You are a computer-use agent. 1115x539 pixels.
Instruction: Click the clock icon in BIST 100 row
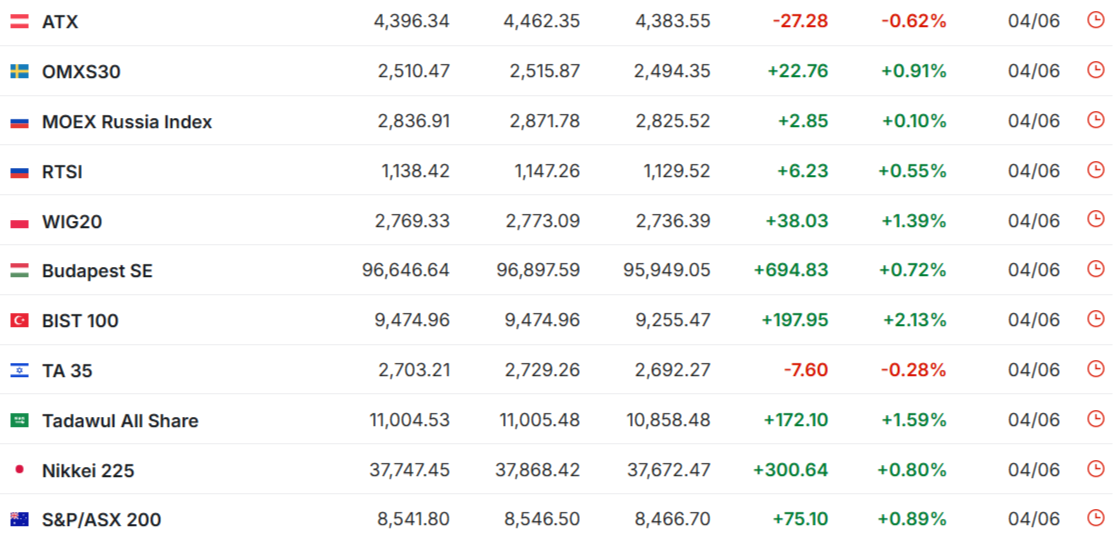(x=1096, y=319)
